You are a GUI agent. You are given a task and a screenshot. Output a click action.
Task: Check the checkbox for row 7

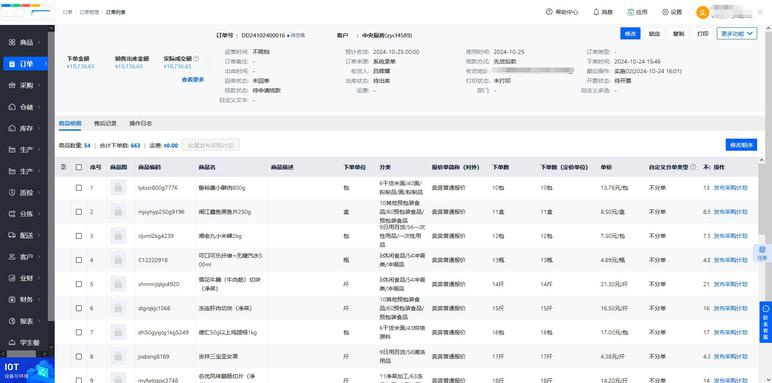coord(79,332)
